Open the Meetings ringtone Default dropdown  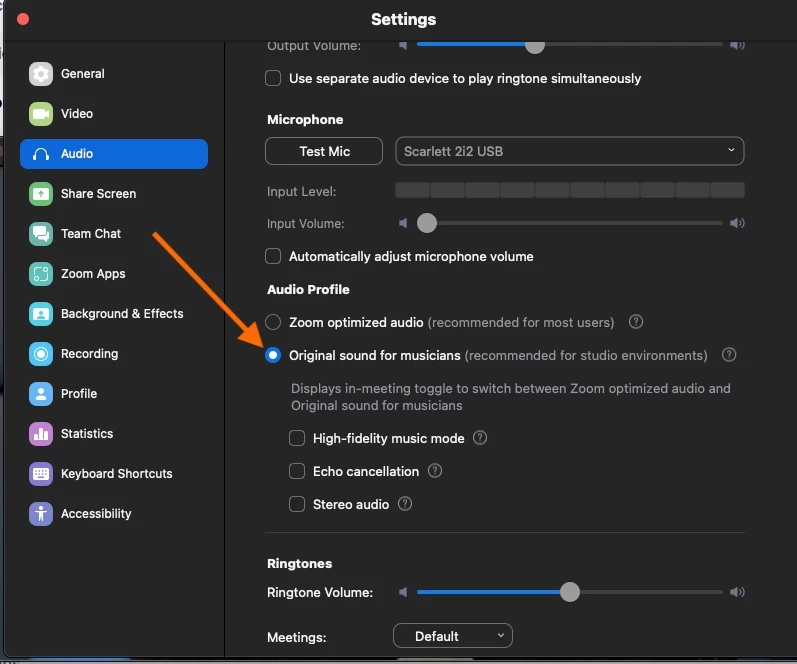point(452,636)
